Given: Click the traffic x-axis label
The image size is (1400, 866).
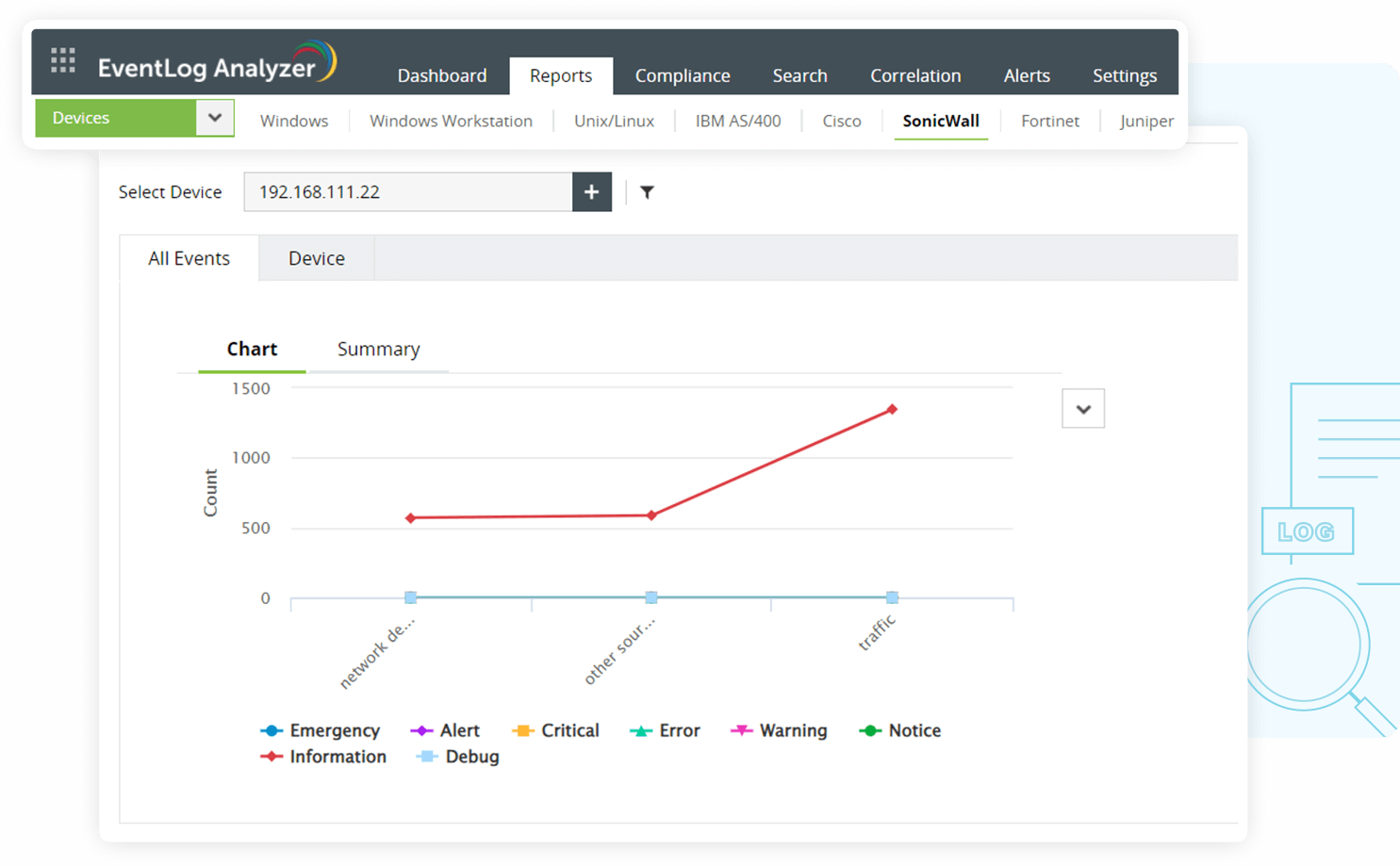Looking at the screenshot, I should [877, 632].
